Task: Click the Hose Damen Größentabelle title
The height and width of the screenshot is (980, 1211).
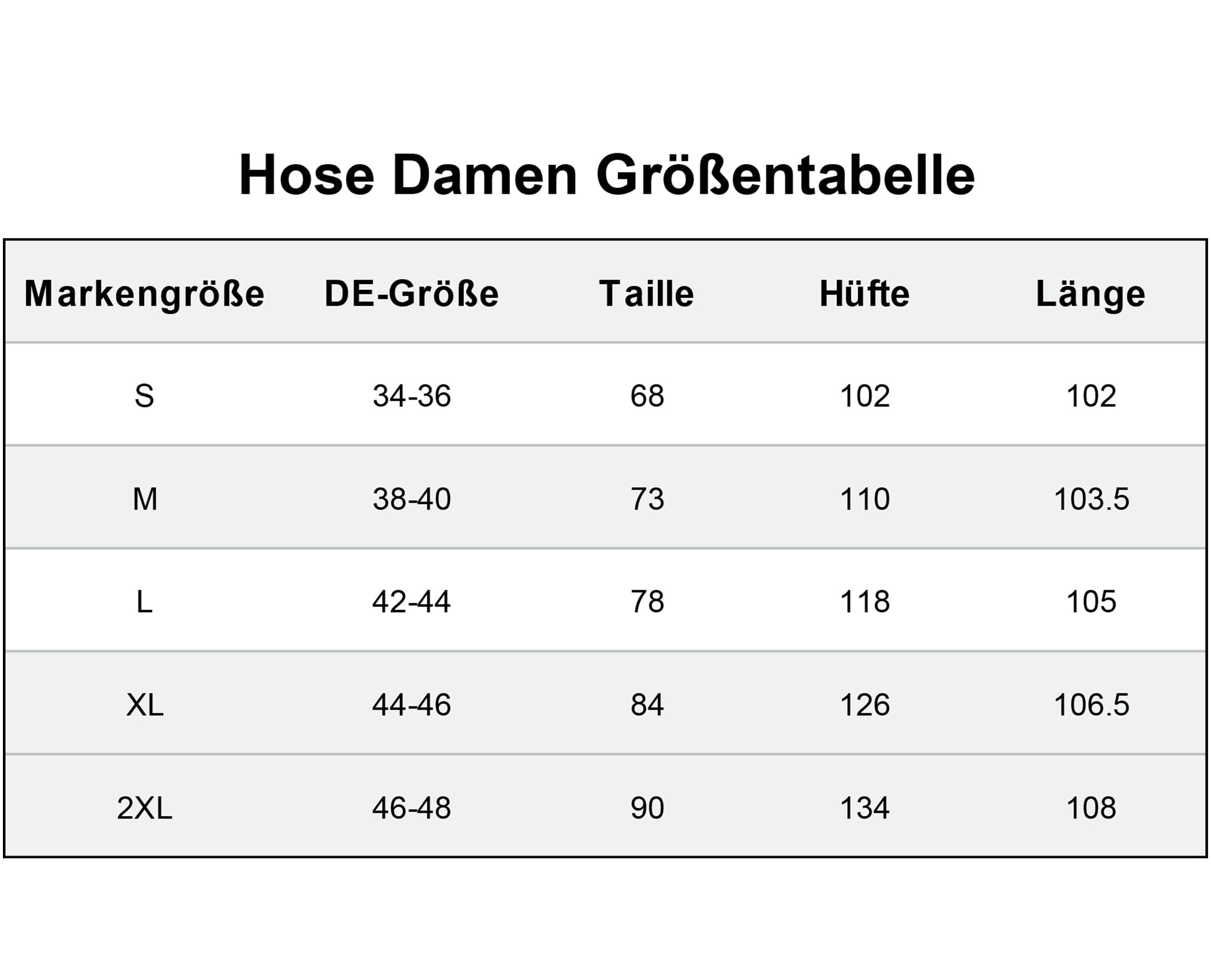Action: 607,175
